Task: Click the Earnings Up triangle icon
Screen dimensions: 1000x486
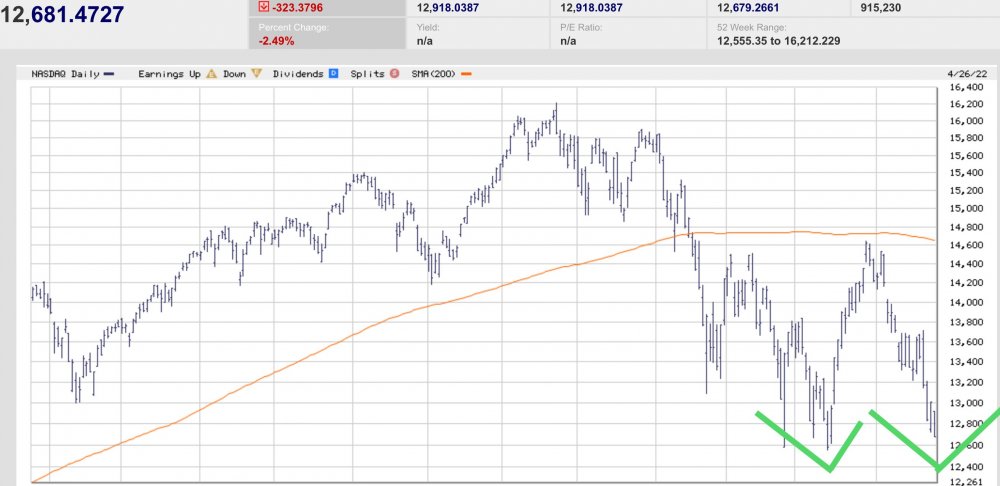Action: click(x=212, y=74)
